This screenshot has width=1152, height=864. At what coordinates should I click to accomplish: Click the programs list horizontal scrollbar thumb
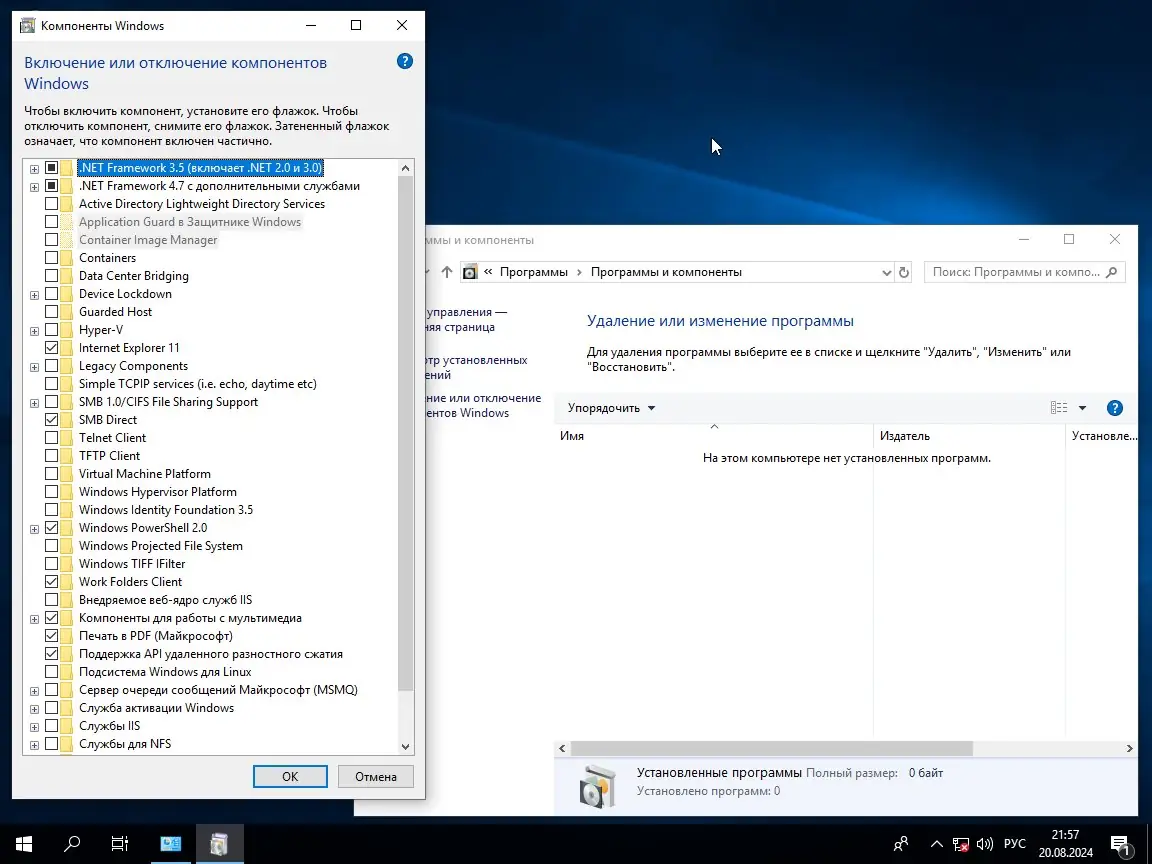click(x=771, y=749)
